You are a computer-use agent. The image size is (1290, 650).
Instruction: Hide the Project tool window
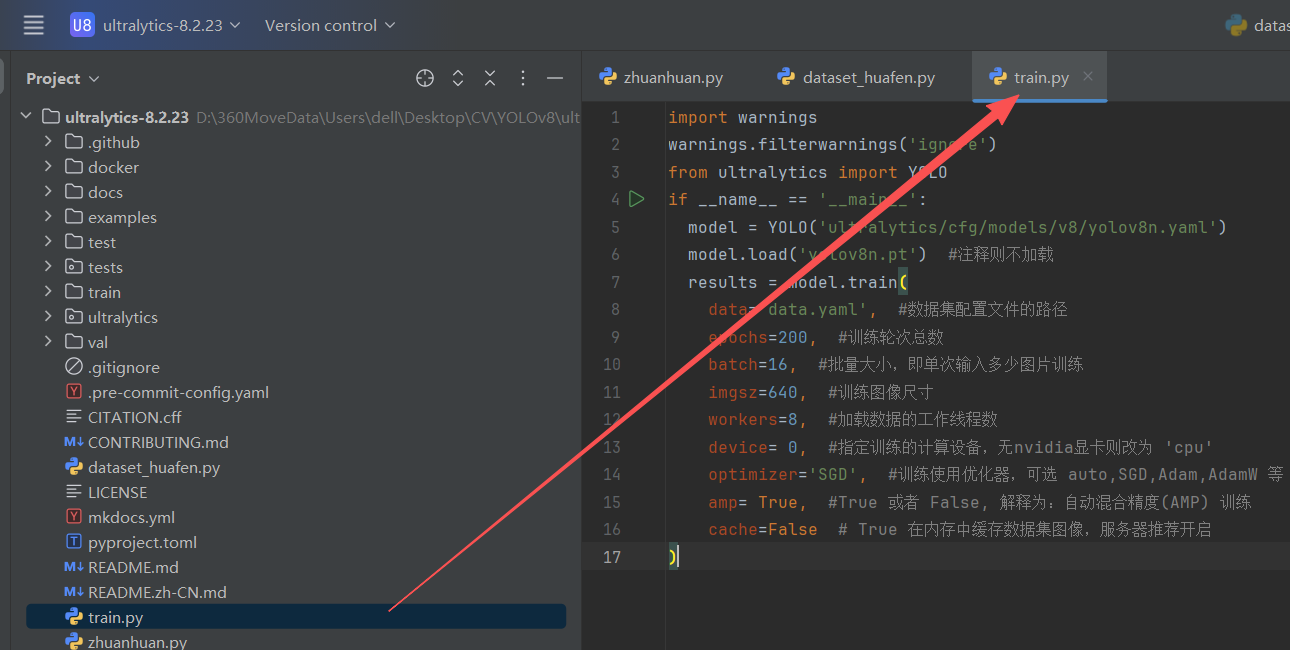pyautogui.click(x=555, y=78)
